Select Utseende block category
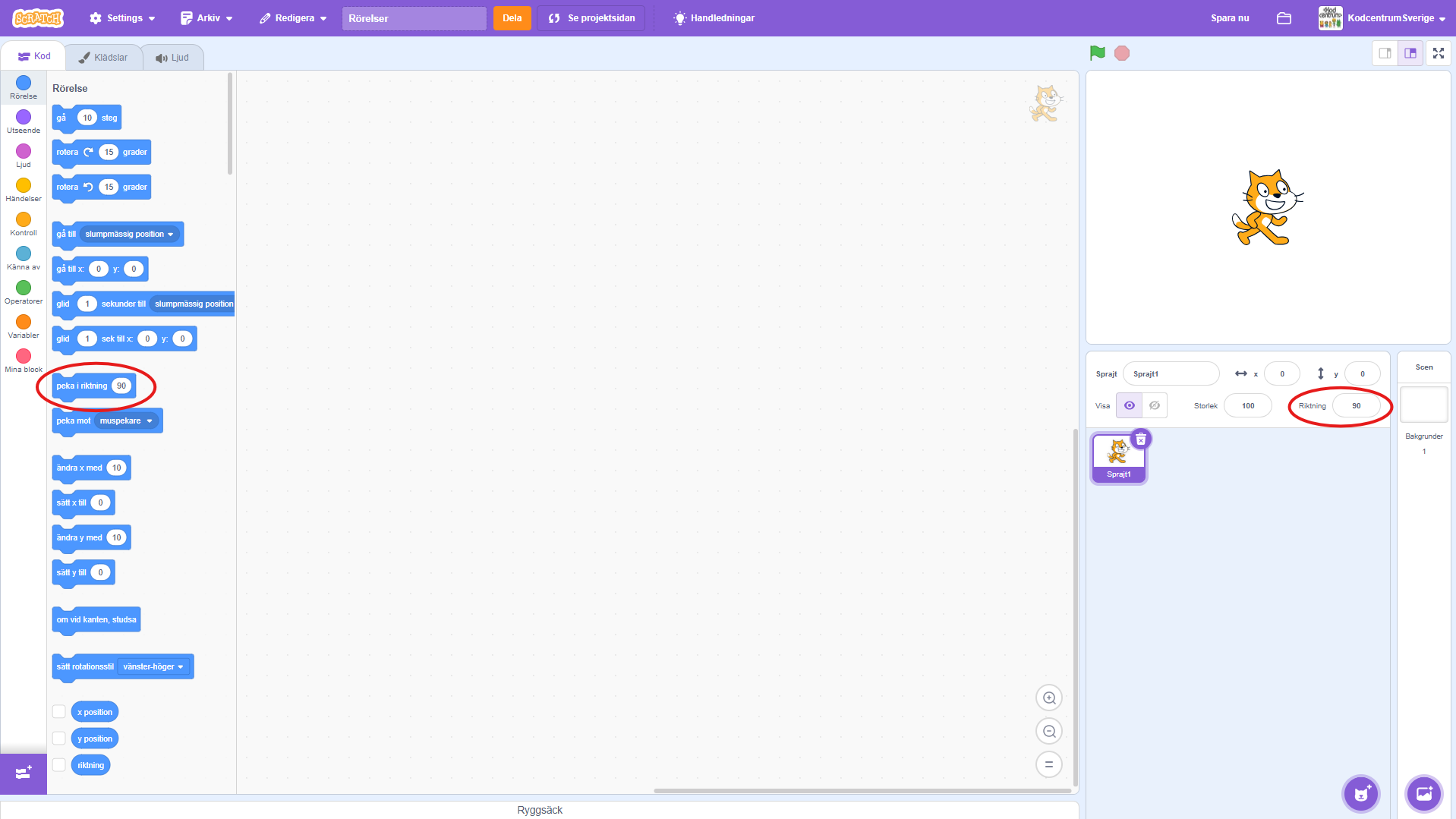The height and width of the screenshot is (819, 1456). click(x=24, y=121)
